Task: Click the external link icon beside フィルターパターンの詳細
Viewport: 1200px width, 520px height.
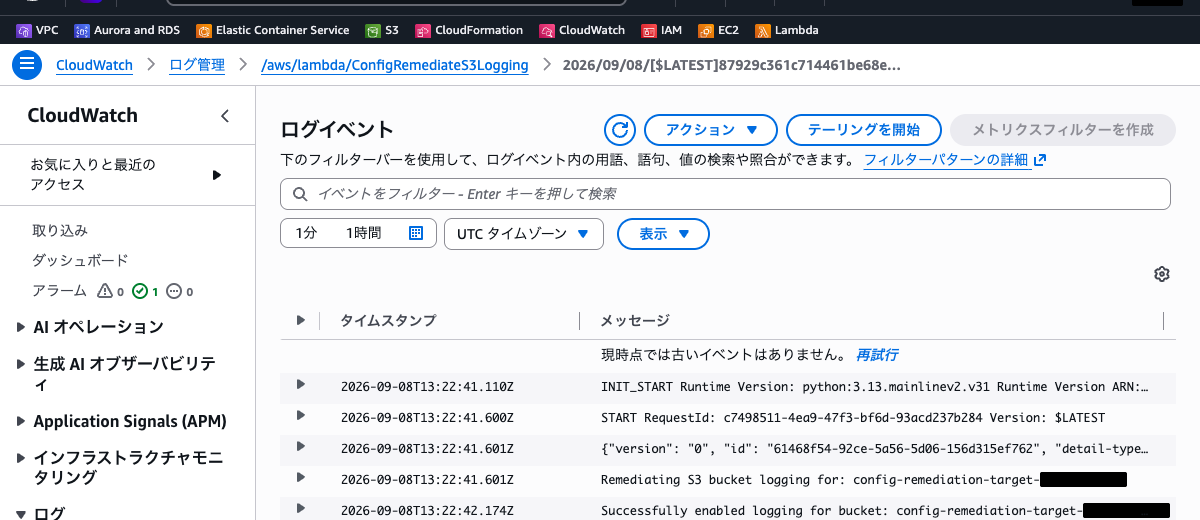Action: [1040, 160]
